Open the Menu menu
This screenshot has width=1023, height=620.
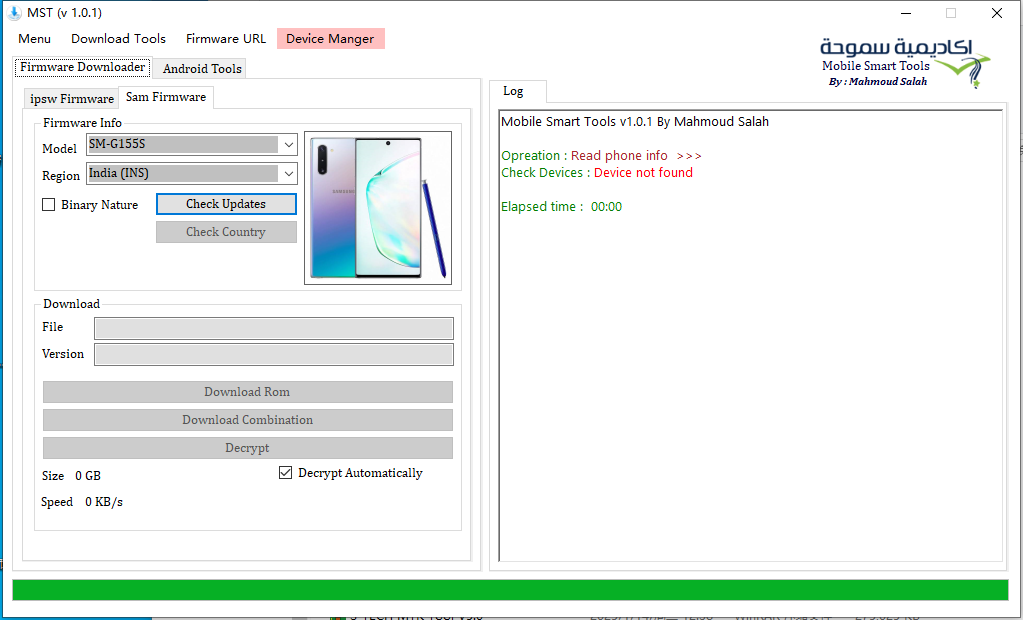coord(35,39)
